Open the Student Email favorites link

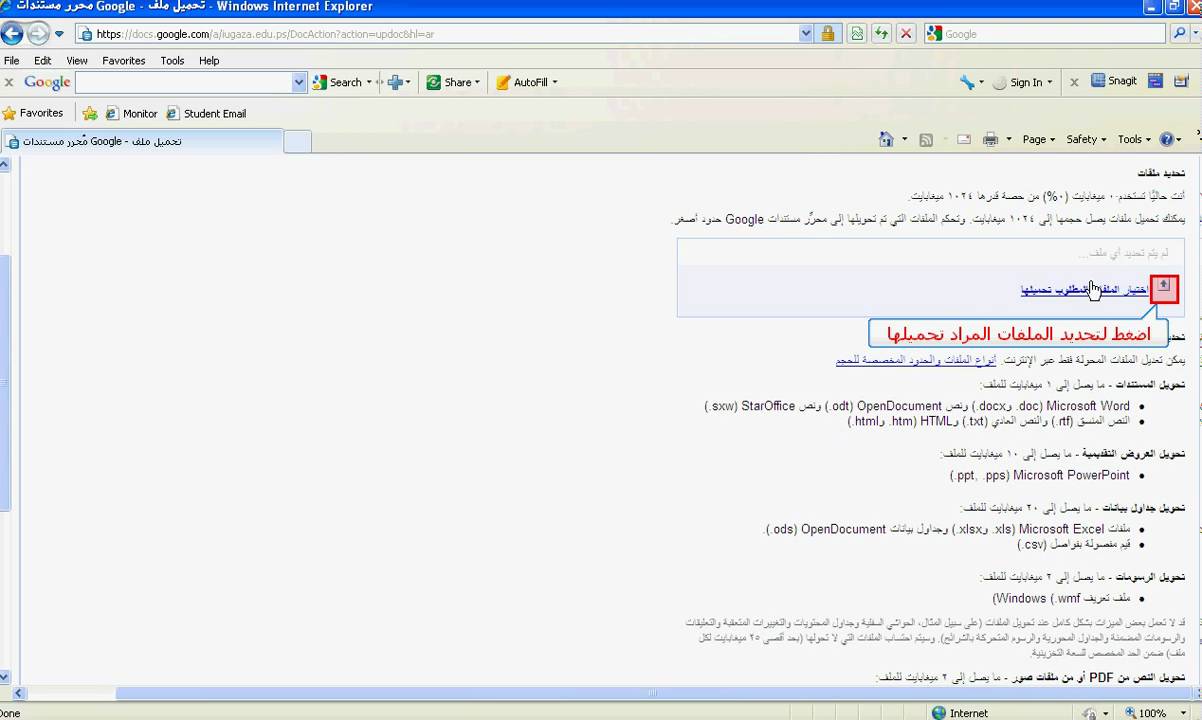click(x=206, y=114)
